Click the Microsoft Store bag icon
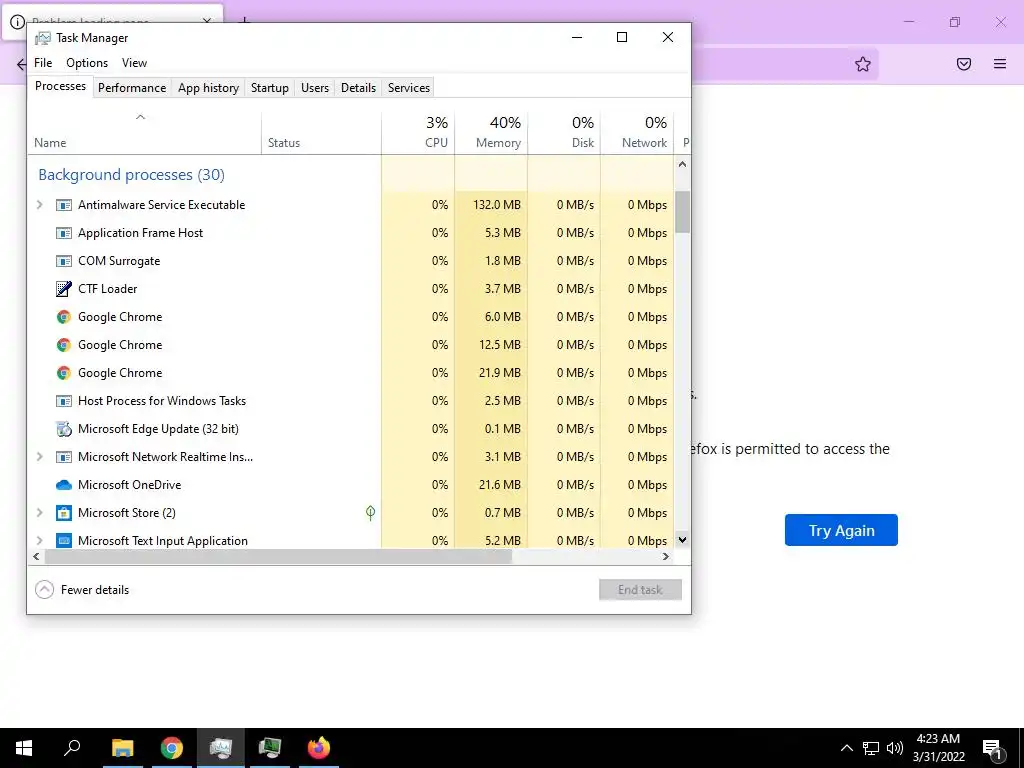The height and width of the screenshot is (768, 1024). click(x=63, y=513)
